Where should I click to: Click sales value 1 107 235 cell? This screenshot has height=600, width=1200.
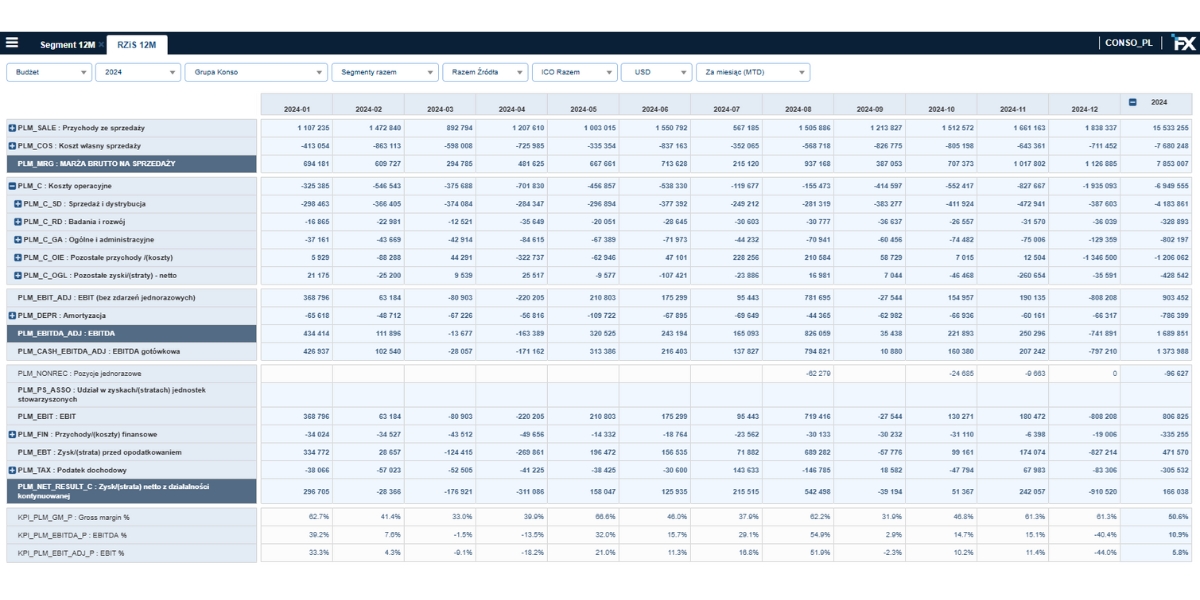pyautogui.click(x=296, y=128)
